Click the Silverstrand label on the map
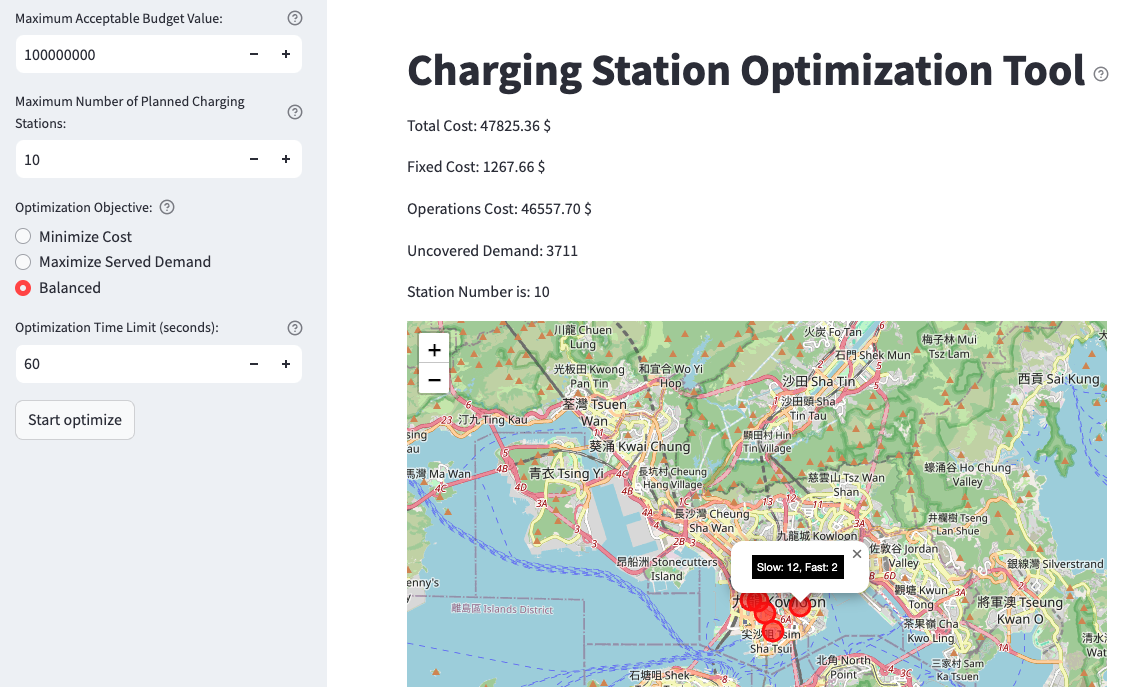Screen dimensions: 1138x687 point(1055,564)
